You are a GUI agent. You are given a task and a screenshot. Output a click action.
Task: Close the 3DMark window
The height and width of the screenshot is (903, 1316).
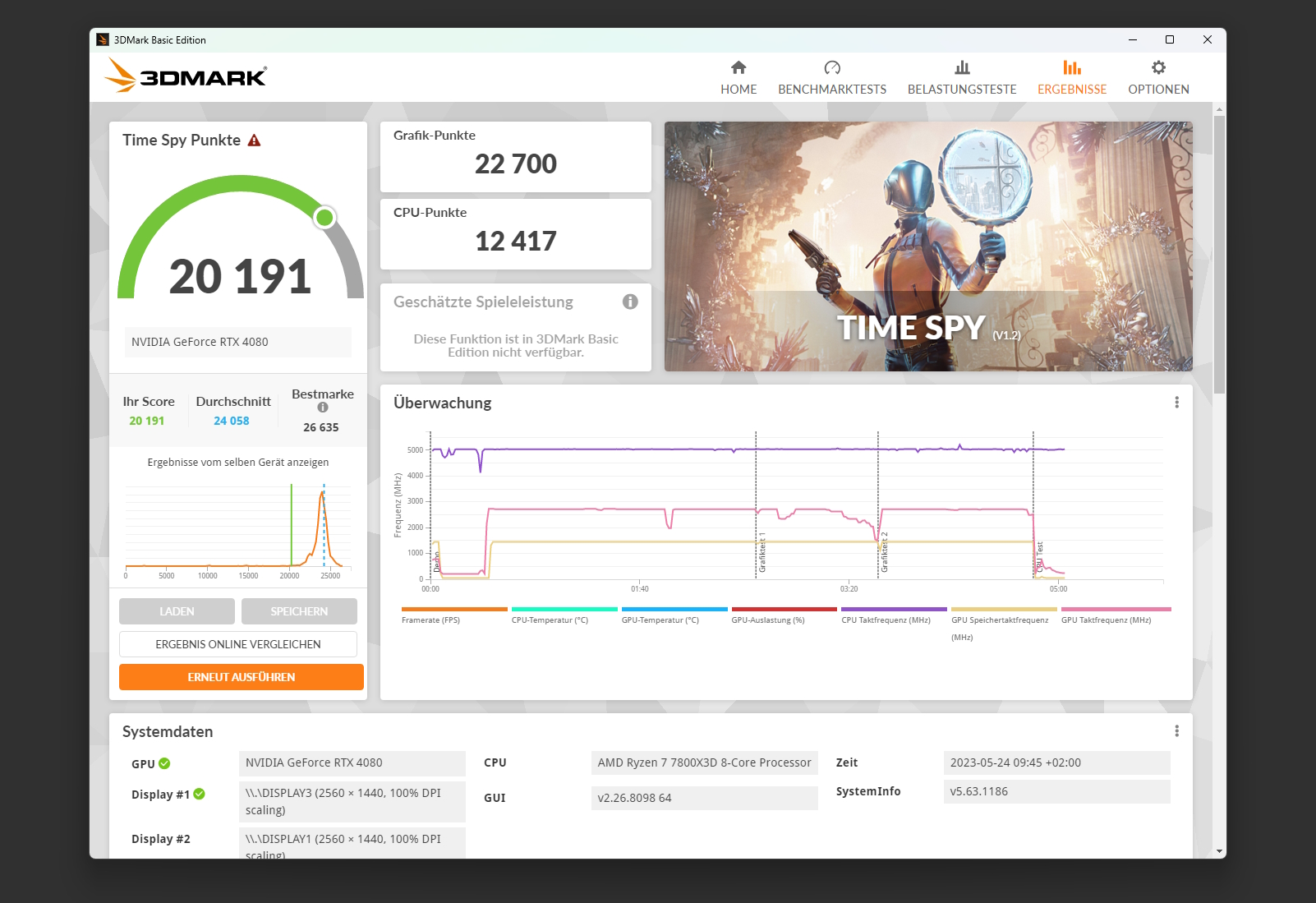(x=1208, y=39)
